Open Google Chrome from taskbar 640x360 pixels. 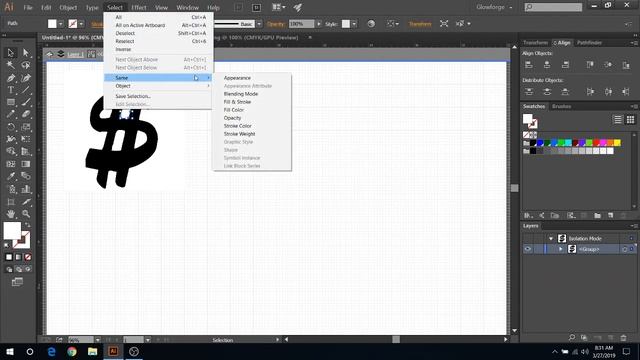tap(72, 351)
